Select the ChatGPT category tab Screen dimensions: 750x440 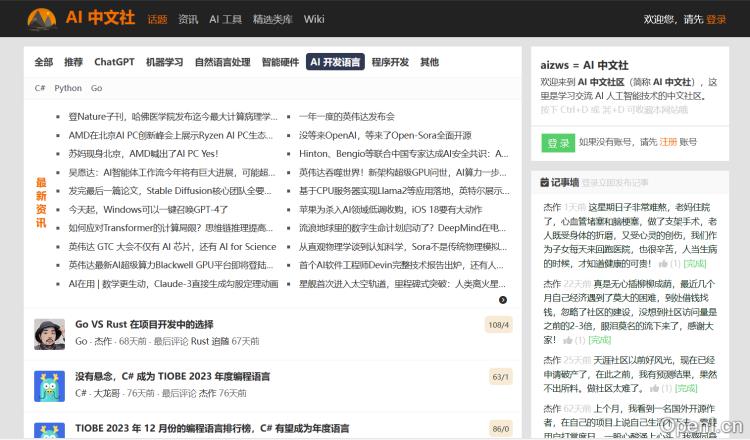coord(114,62)
